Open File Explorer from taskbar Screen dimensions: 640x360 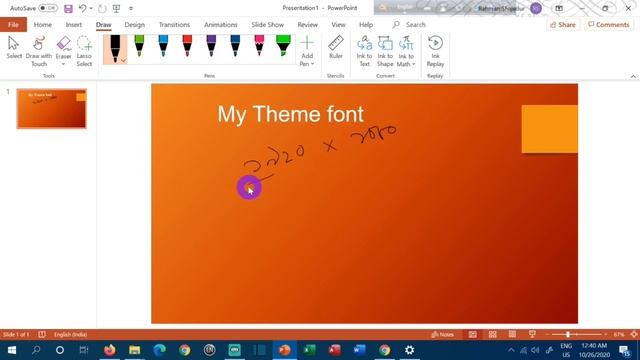(134, 350)
